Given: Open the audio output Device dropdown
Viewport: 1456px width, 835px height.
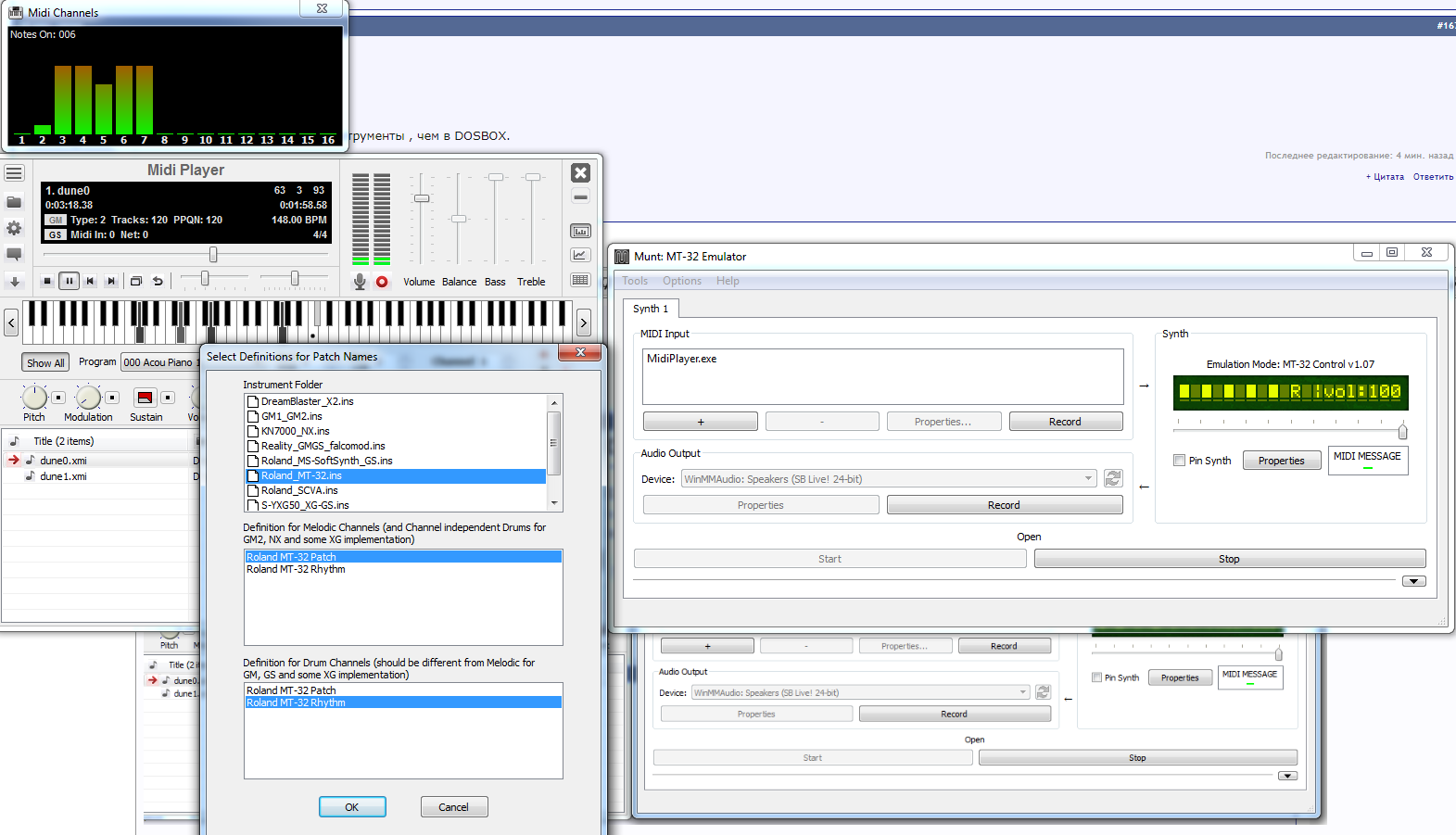Looking at the screenshot, I should tap(889, 479).
